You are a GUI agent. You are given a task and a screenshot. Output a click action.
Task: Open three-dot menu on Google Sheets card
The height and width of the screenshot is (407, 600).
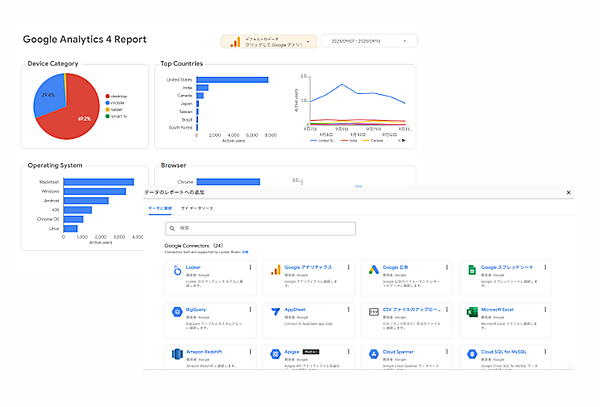click(546, 268)
